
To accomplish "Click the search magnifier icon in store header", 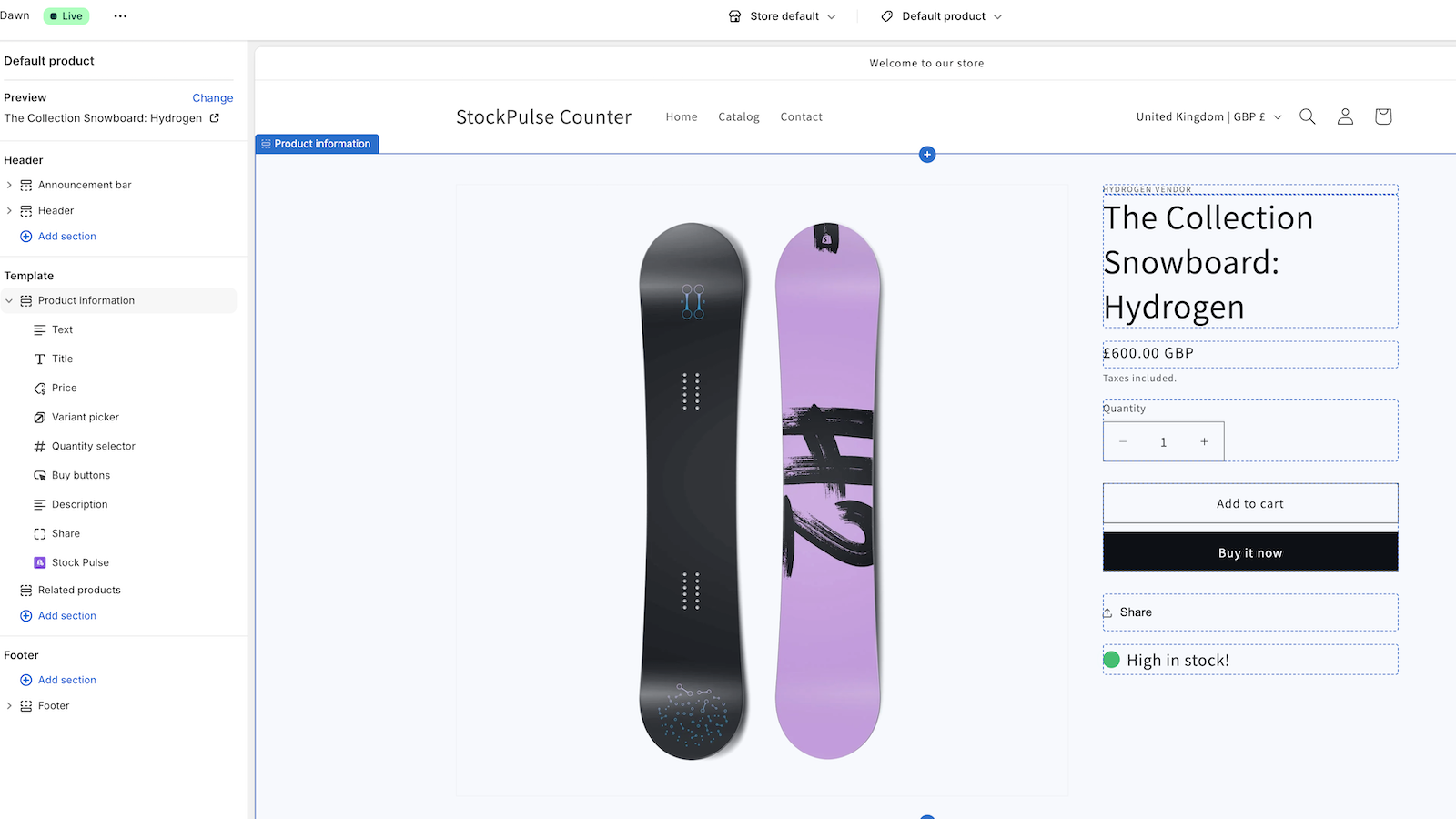I will 1307,116.
